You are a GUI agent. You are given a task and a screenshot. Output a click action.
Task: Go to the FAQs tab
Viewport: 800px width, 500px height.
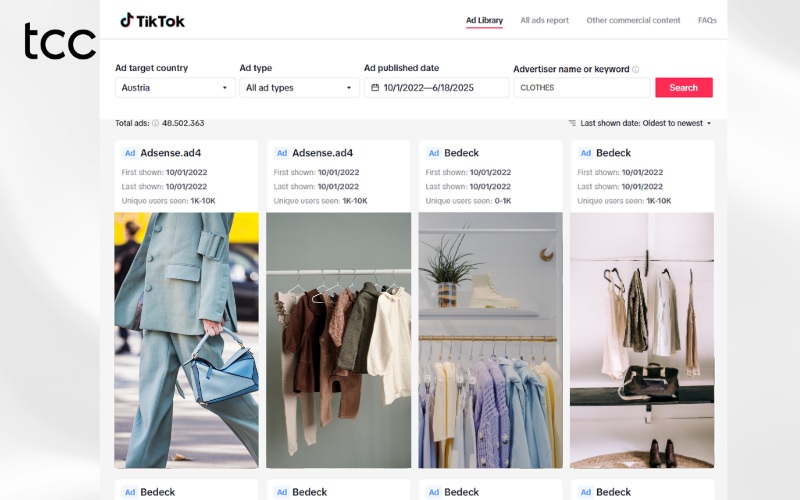[707, 20]
